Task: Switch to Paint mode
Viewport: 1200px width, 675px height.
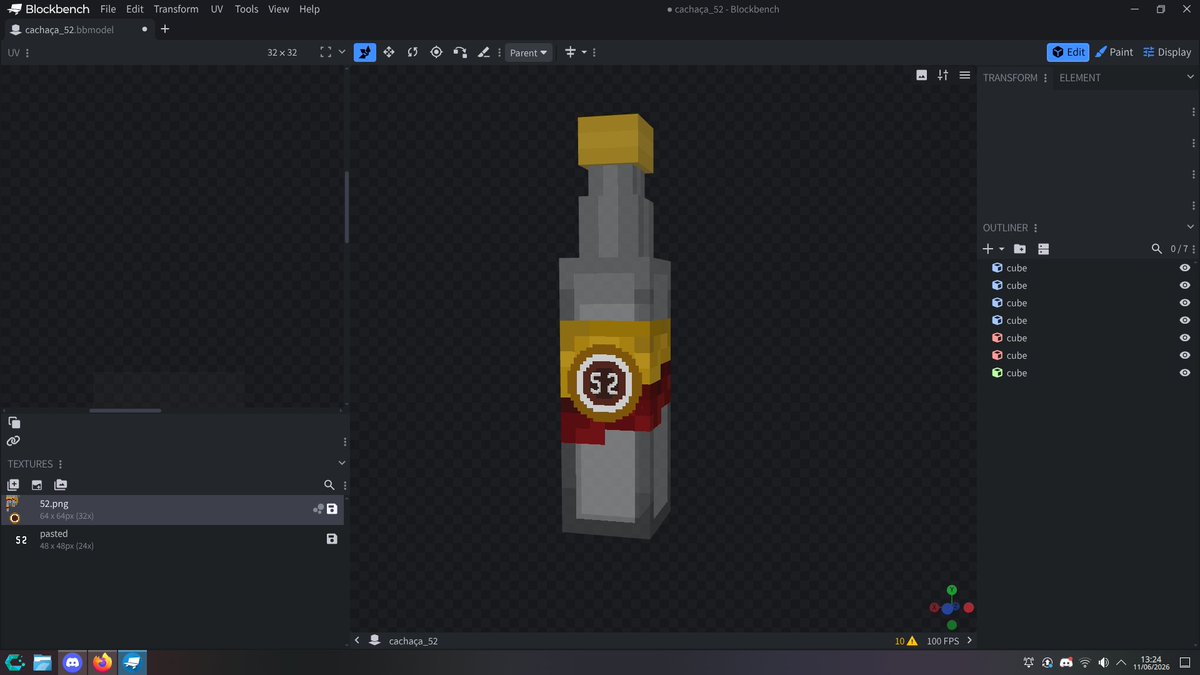Action: click(1114, 52)
